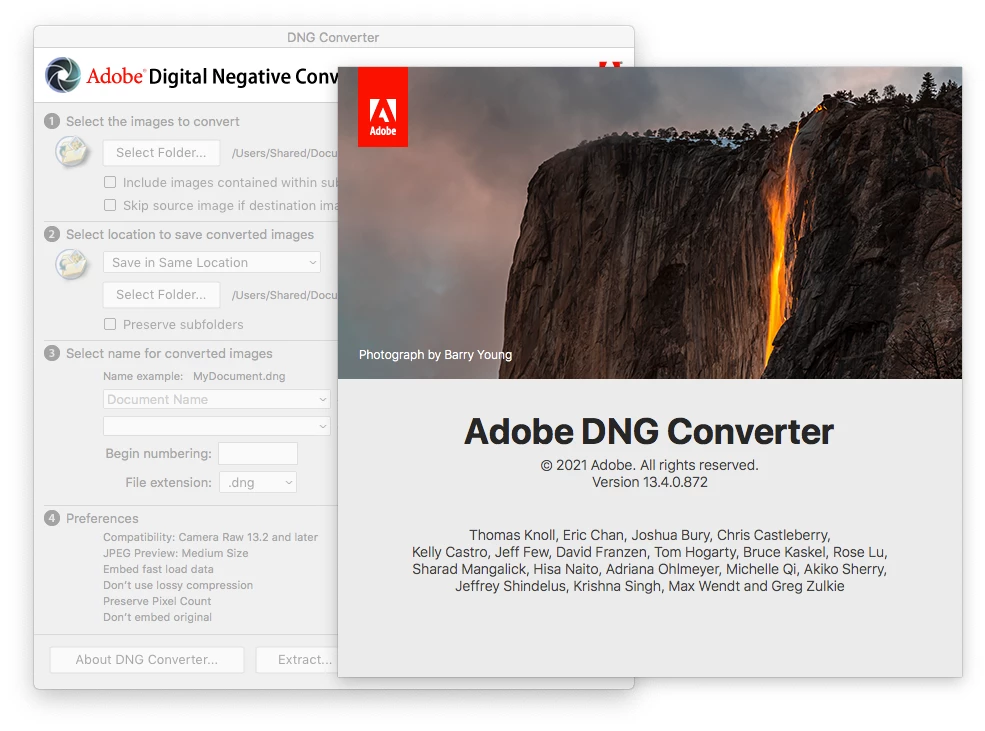Click 'Don't embed original' text

(158, 617)
